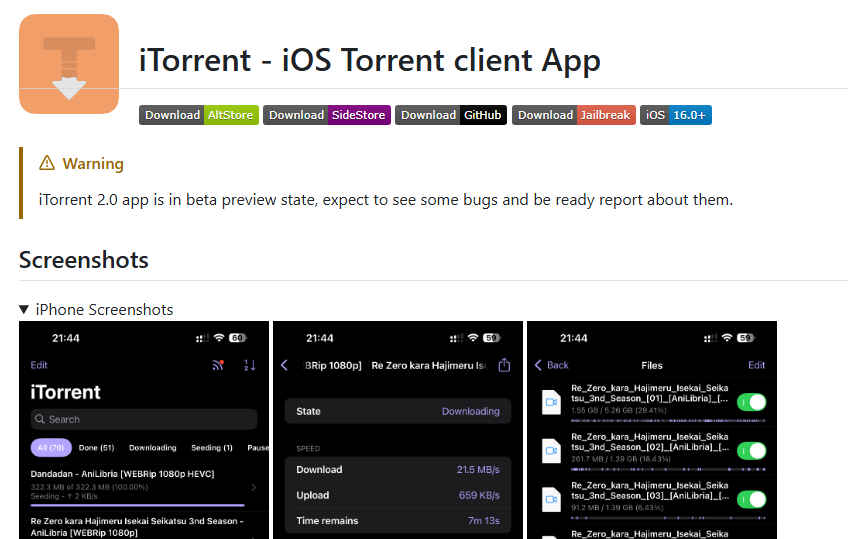Select the All (70) filter tab
The height and width of the screenshot is (539, 868).
click(x=51, y=448)
